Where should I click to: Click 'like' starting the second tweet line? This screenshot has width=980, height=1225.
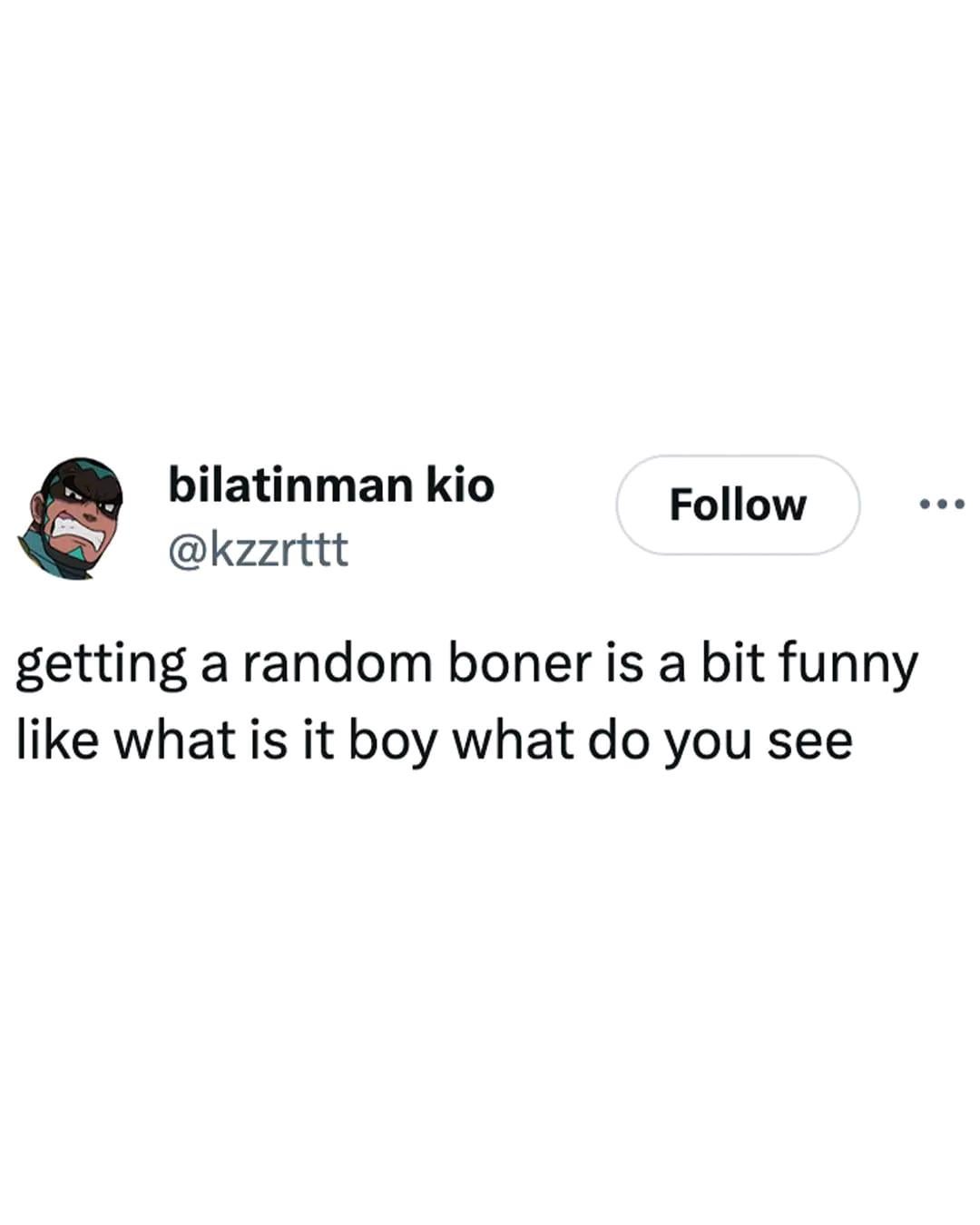57,741
